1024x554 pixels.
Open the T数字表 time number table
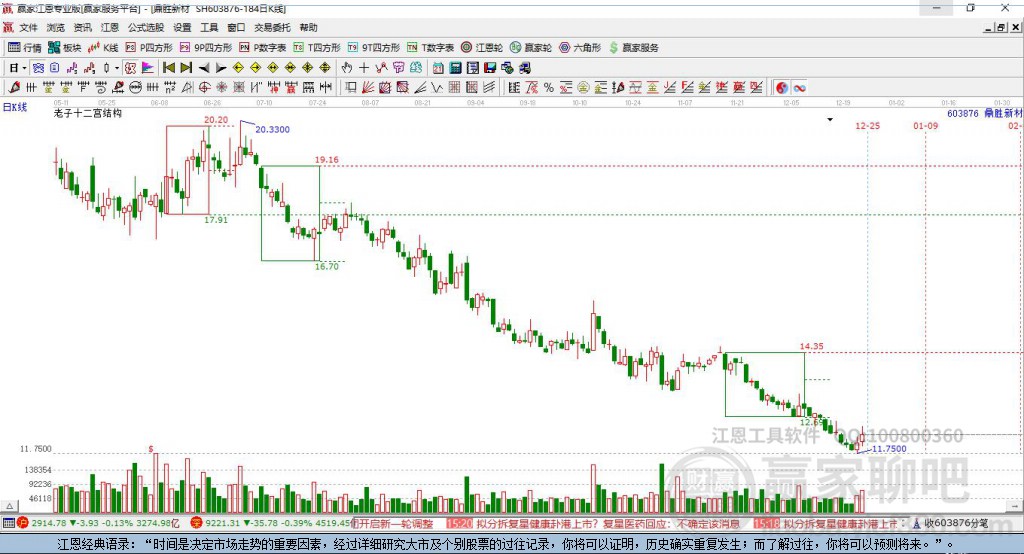(430, 48)
